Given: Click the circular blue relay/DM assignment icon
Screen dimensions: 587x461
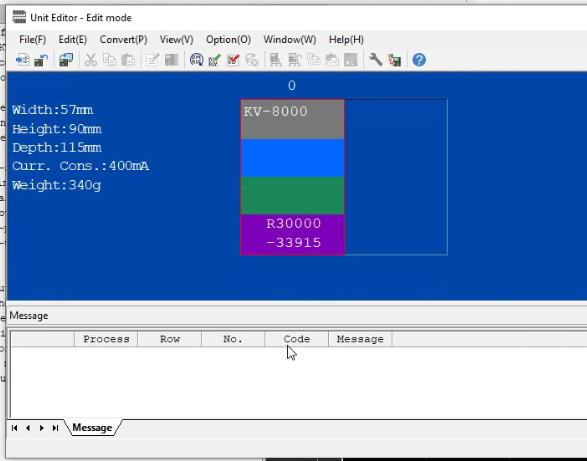Looking at the screenshot, I should 196,60.
